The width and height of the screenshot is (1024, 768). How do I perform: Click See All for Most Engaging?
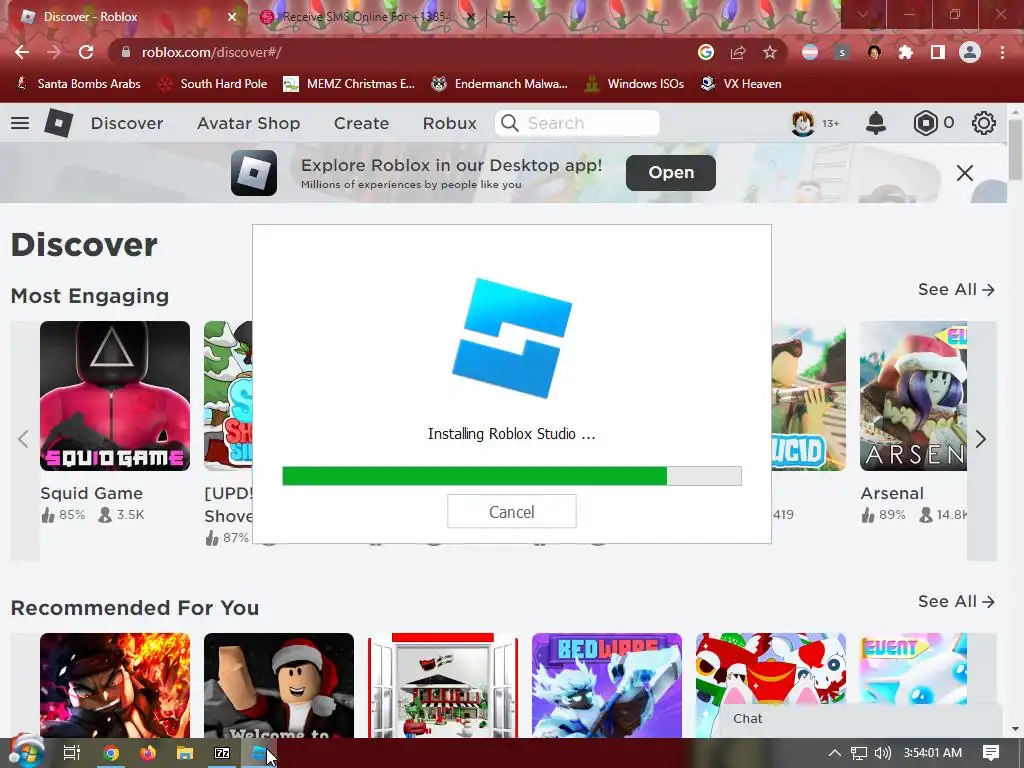956,289
